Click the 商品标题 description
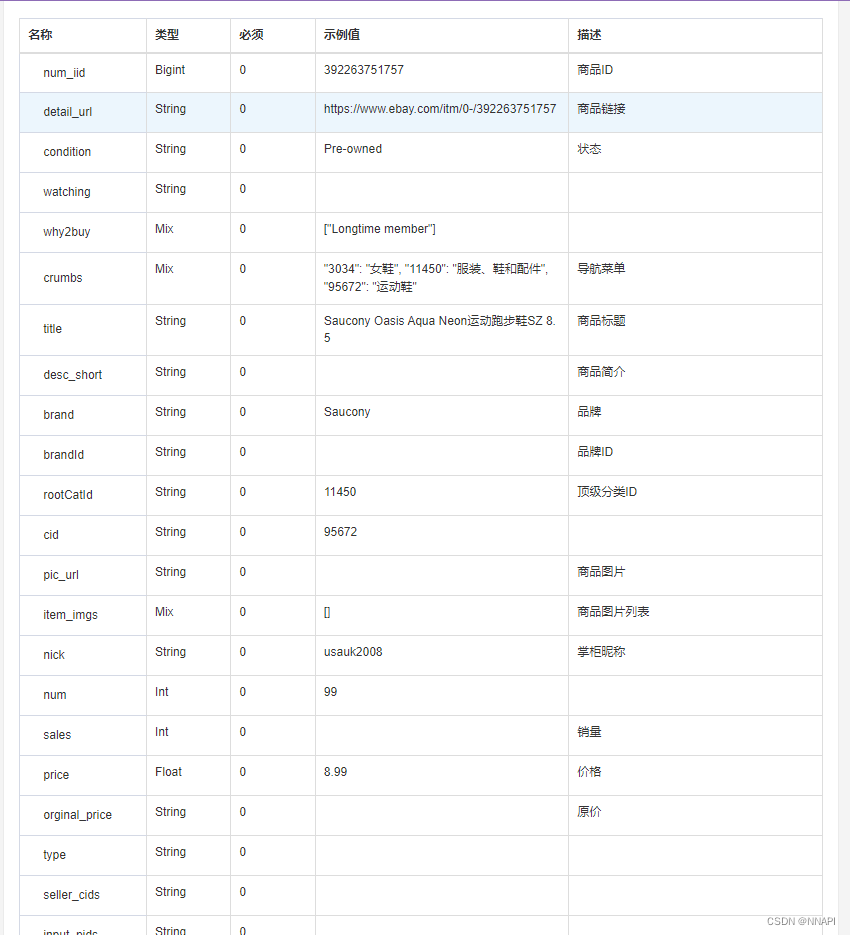This screenshot has height=935, width=850. point(601,320)
